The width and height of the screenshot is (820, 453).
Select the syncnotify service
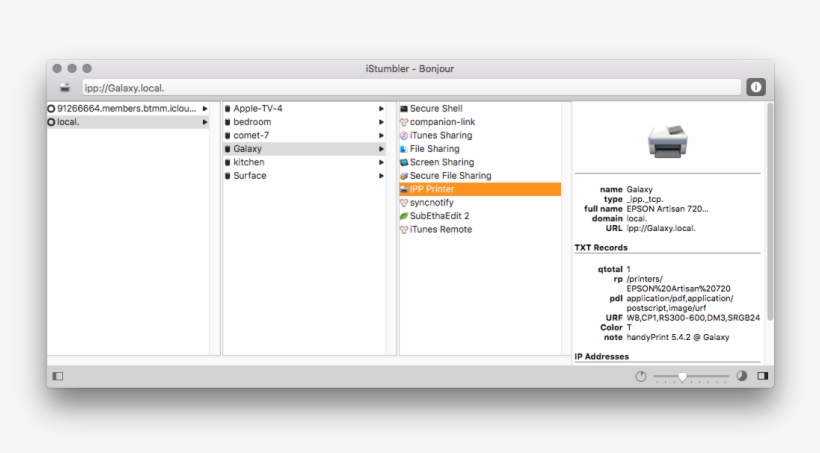pyautogui.click(x=480, y=203)
